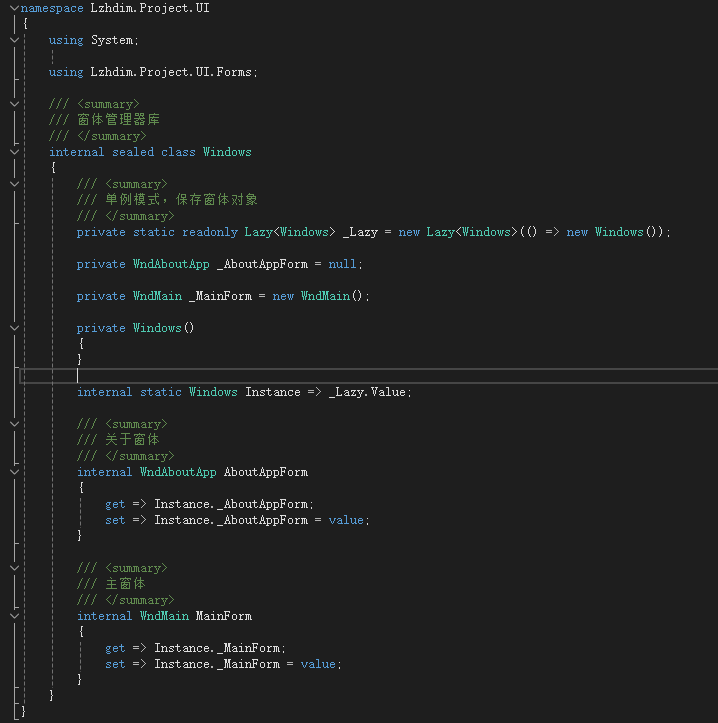Image resolution: width=718 pixels, height=723 pixels.
Task: Collapse the 窗体管理器库 summary comment
Action: [14, 104]
